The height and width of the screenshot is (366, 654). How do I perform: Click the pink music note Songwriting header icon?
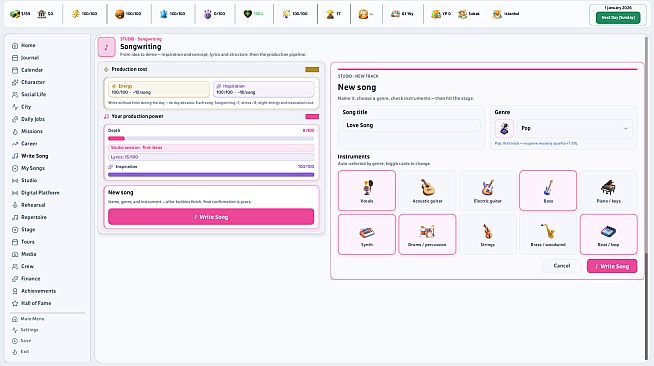[106, 47]
